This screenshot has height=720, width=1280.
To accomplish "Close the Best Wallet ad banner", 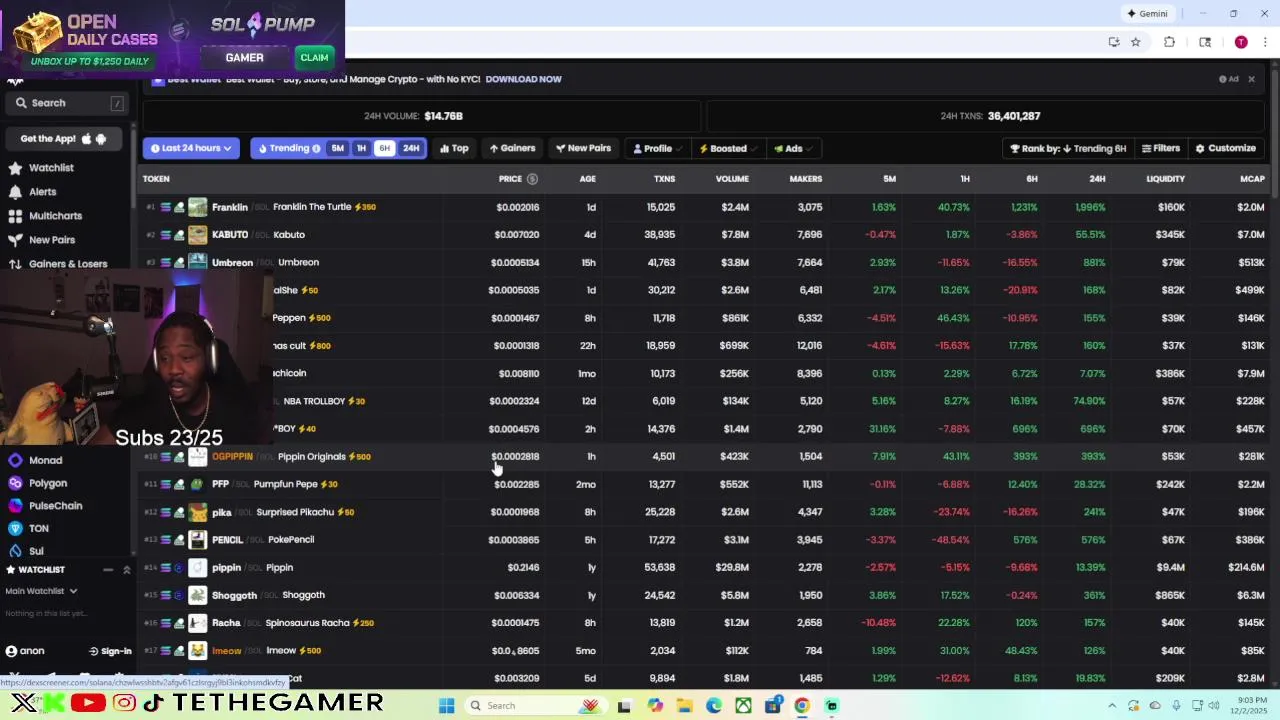I will (1251, 79).
